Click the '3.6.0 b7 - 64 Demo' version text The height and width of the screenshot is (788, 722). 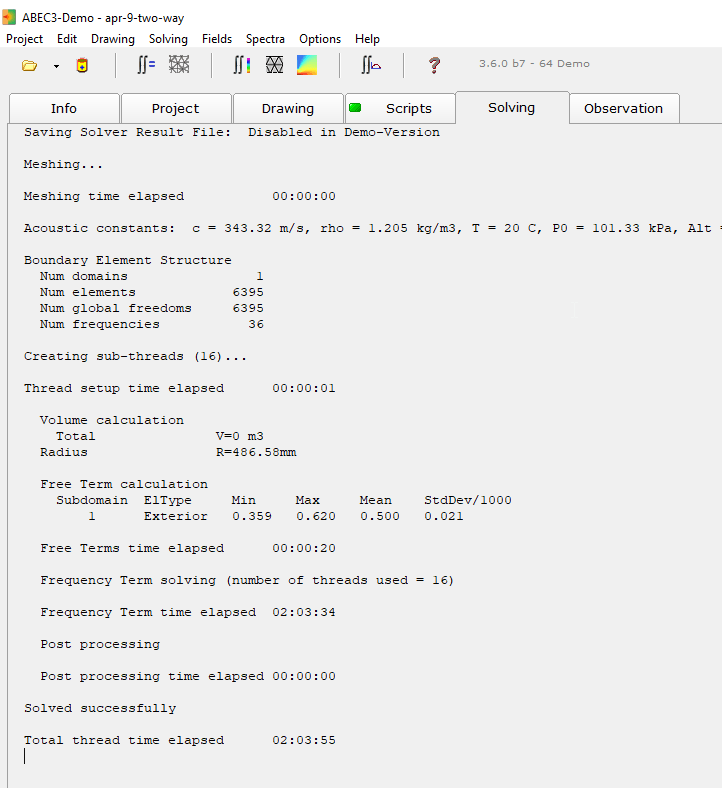pyautogui.click(x=534, y=64)
